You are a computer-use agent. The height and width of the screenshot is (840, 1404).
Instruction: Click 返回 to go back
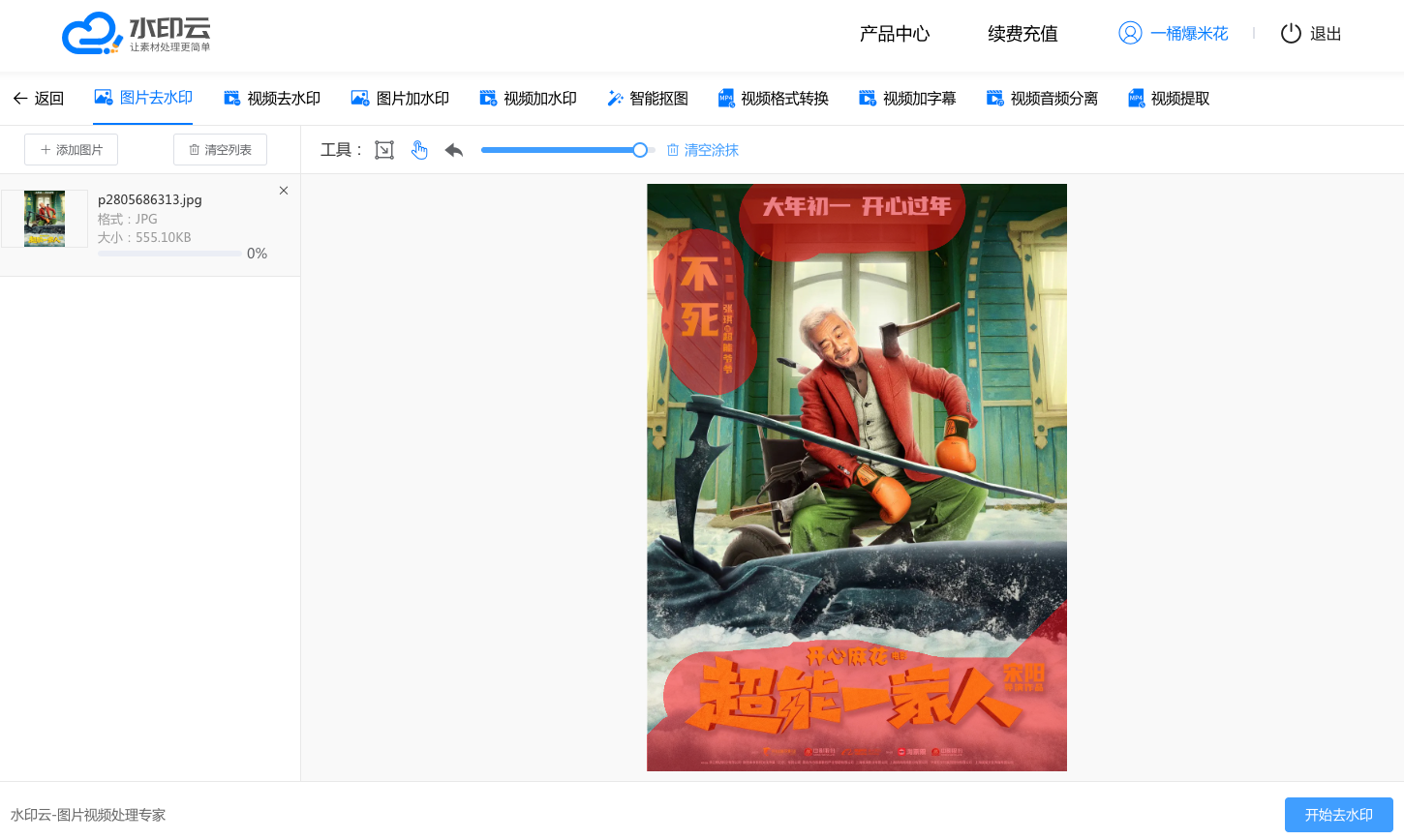pyautogui.click(x=49, y=99)
